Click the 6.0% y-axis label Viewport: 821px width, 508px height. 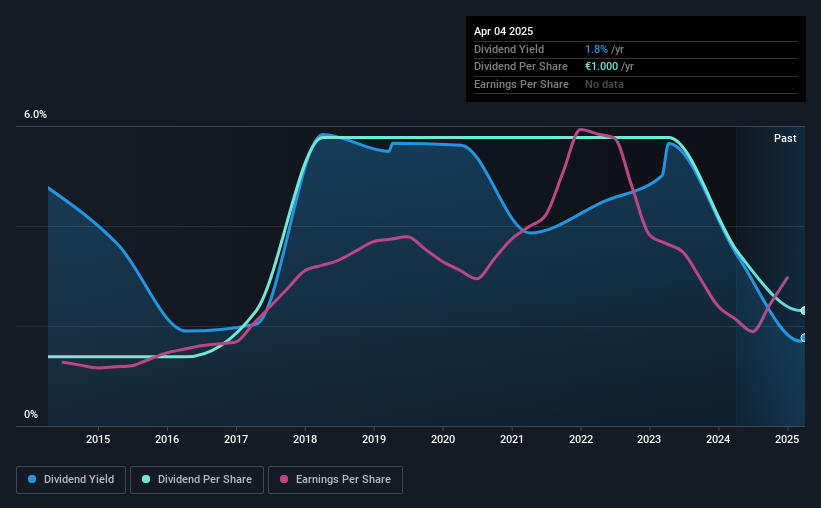pyautogui.click(x=35, y=114)
